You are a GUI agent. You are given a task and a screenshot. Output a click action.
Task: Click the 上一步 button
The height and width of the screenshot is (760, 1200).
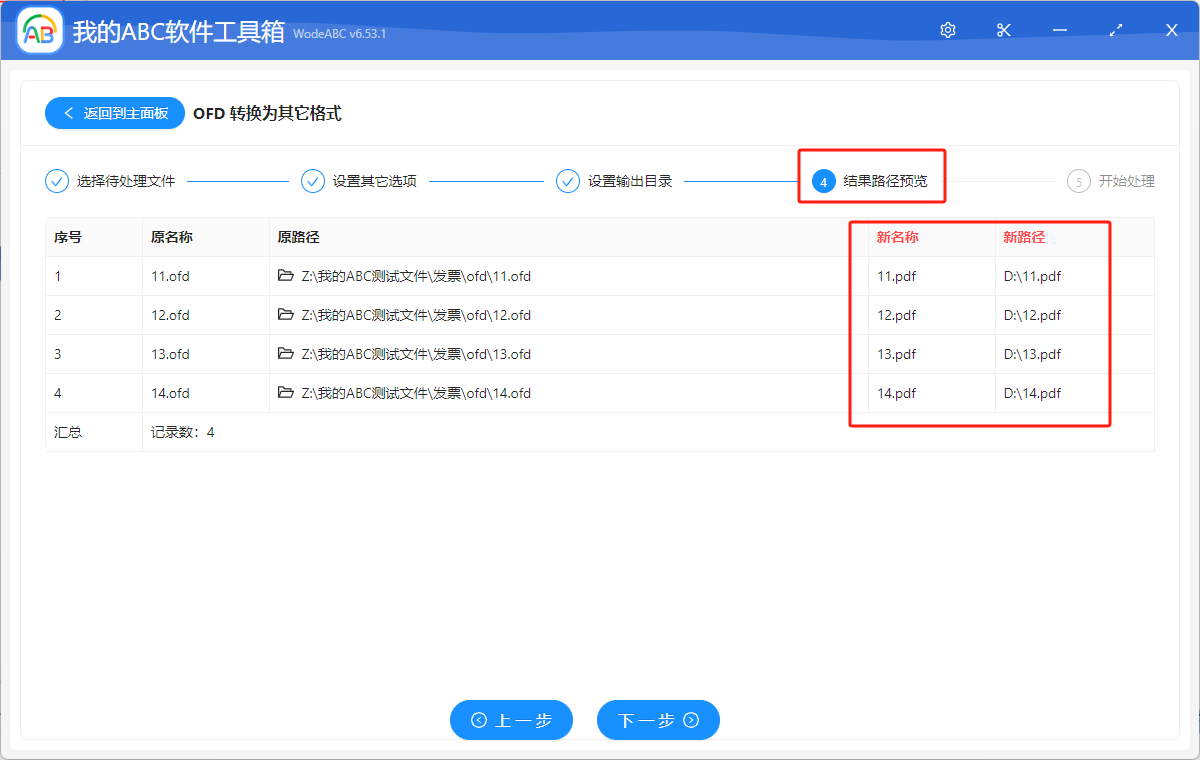(511, 720)
